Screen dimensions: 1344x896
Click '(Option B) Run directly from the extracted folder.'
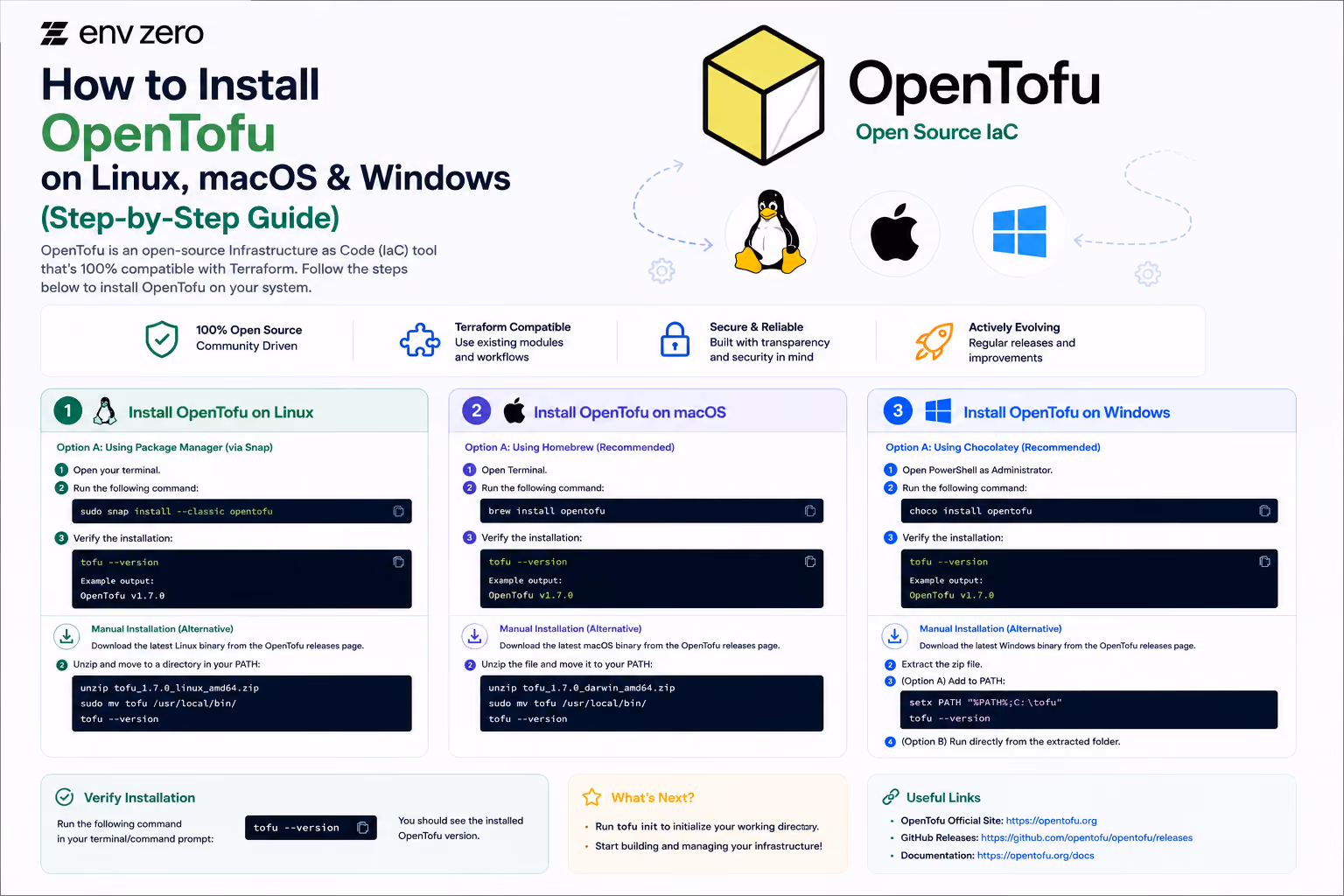pos(1011,741)
